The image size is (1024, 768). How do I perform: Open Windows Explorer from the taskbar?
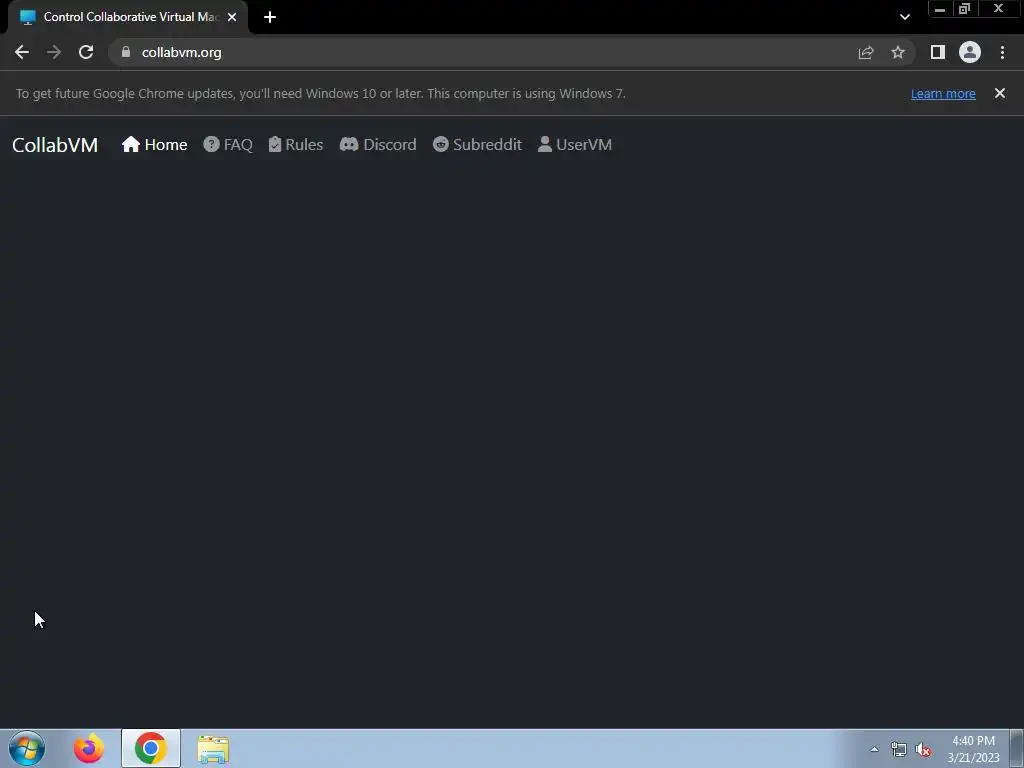pos(213,749)
